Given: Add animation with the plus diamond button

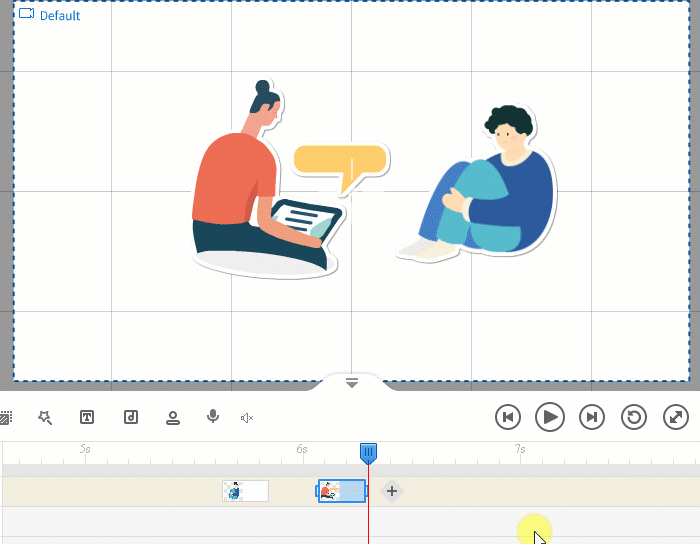Looking at the screenshot, I should (392, 491).
